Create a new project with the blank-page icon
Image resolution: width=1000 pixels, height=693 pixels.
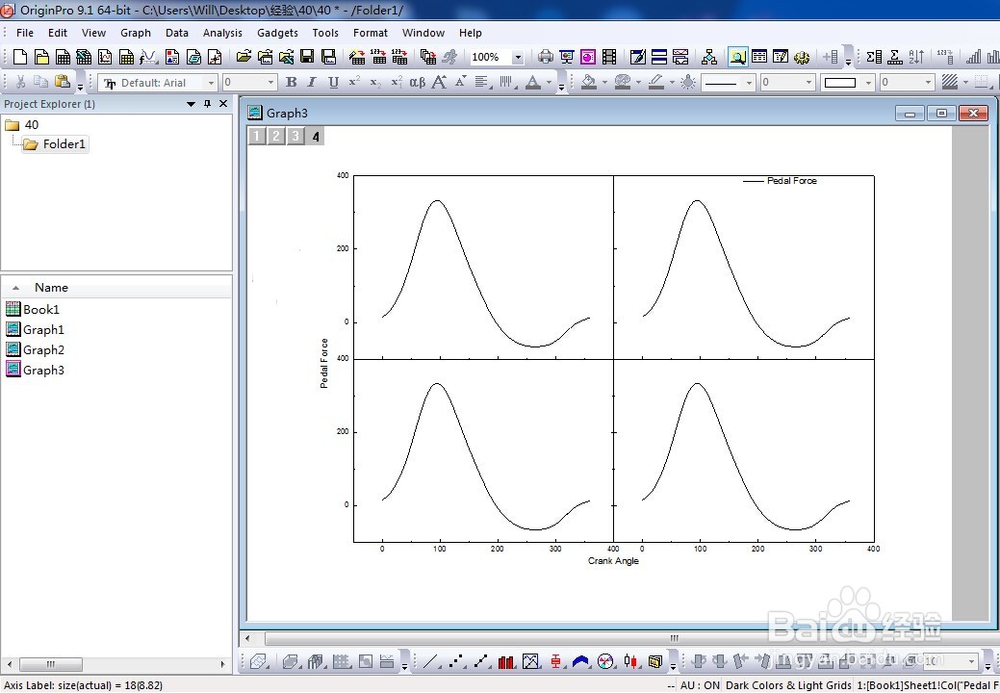tap(20, 57)
